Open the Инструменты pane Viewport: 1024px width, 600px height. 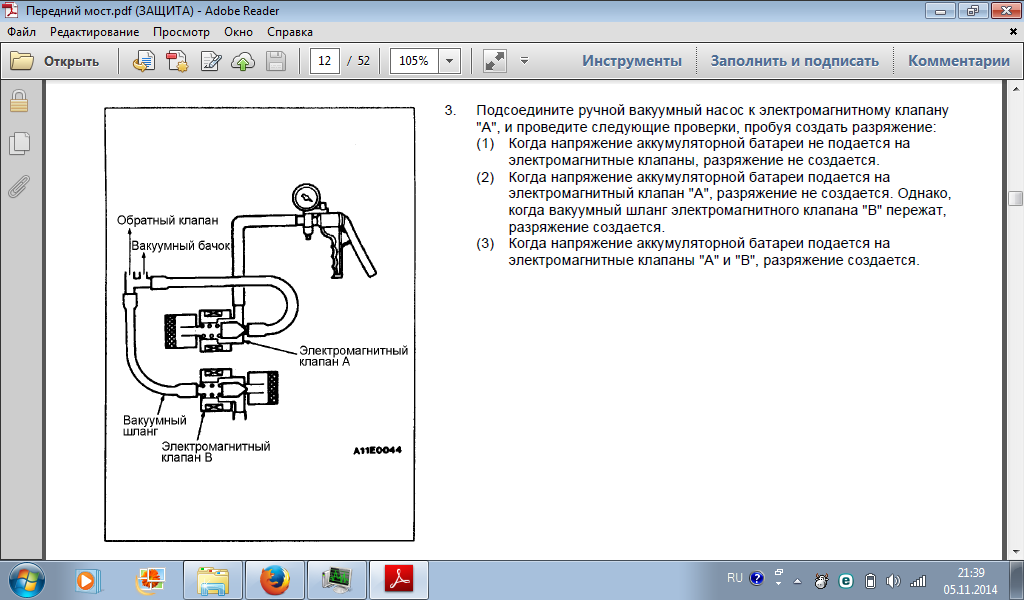coord(632,61)
